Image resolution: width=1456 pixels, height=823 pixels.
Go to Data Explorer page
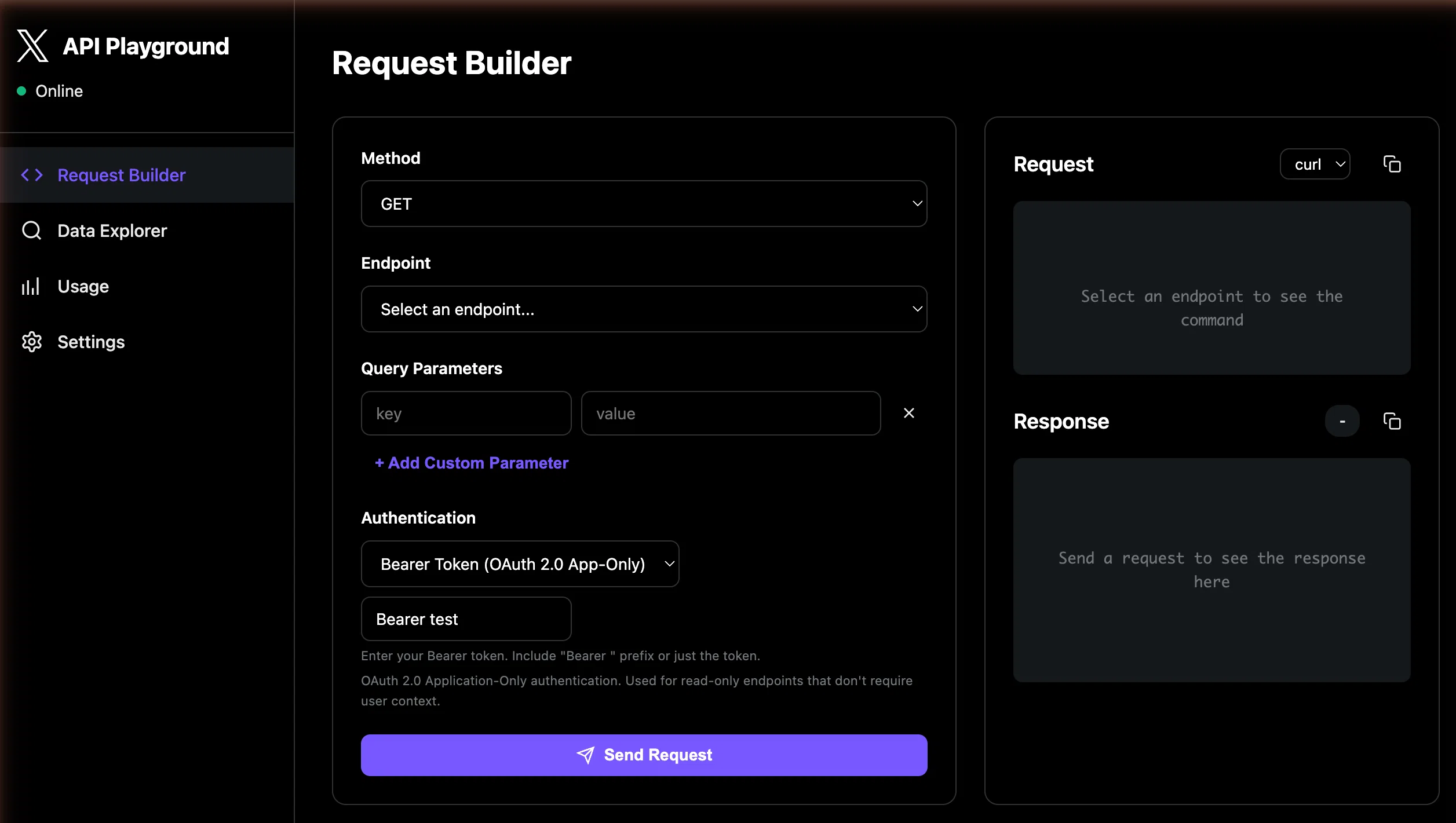tap(147, 231)
